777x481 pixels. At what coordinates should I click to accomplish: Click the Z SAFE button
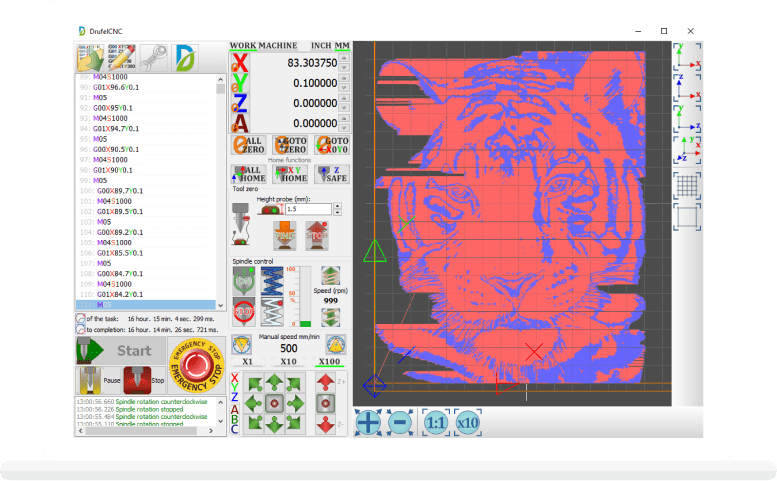[x=332, y=174]
